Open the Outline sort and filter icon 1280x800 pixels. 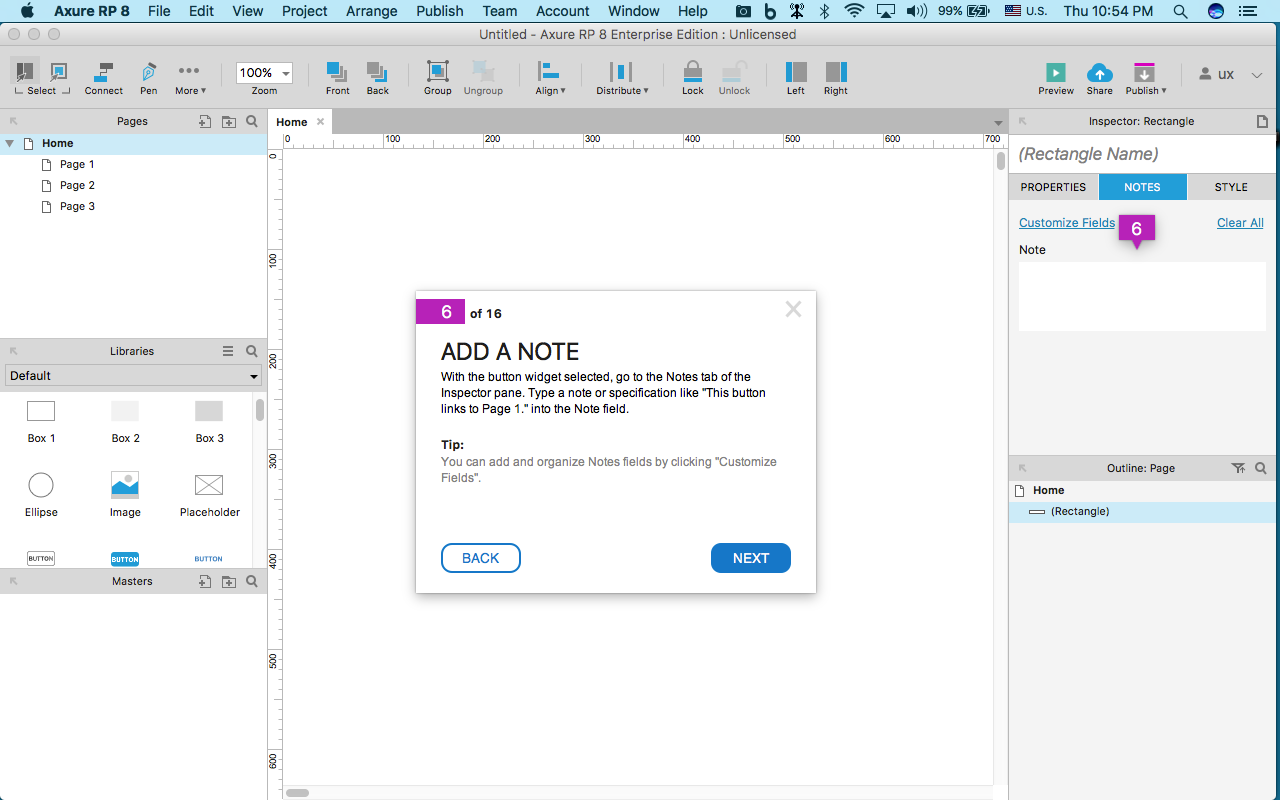[1238, 468]
